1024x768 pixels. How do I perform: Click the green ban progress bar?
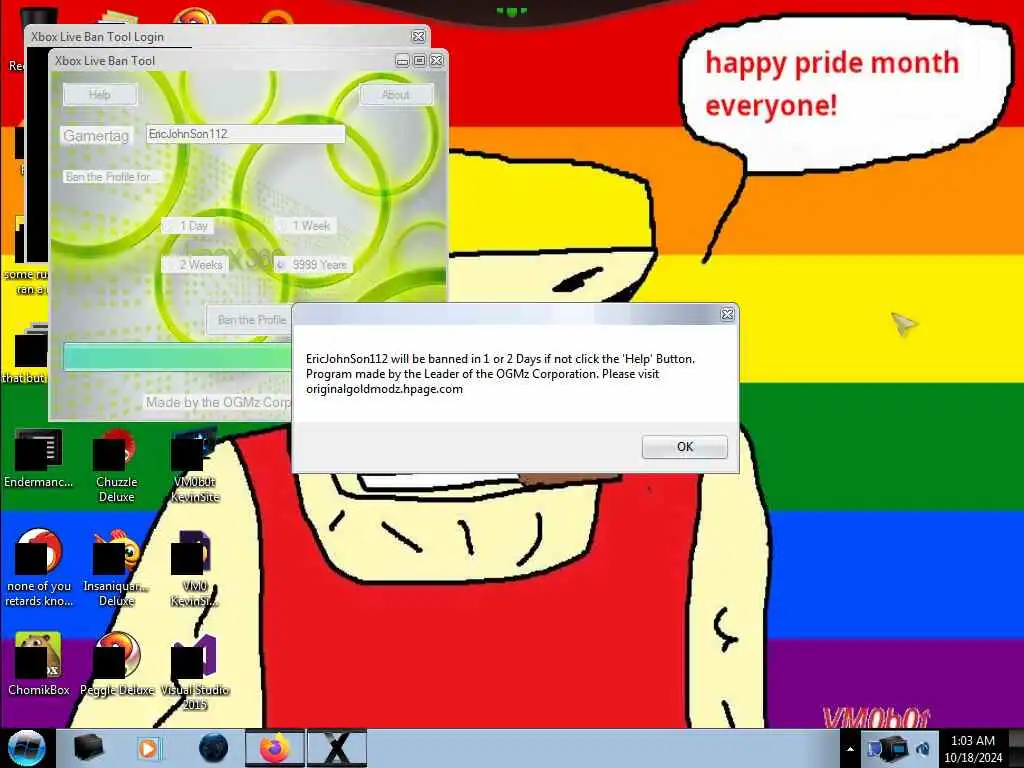pyautogui.click(x=178, y=357)
